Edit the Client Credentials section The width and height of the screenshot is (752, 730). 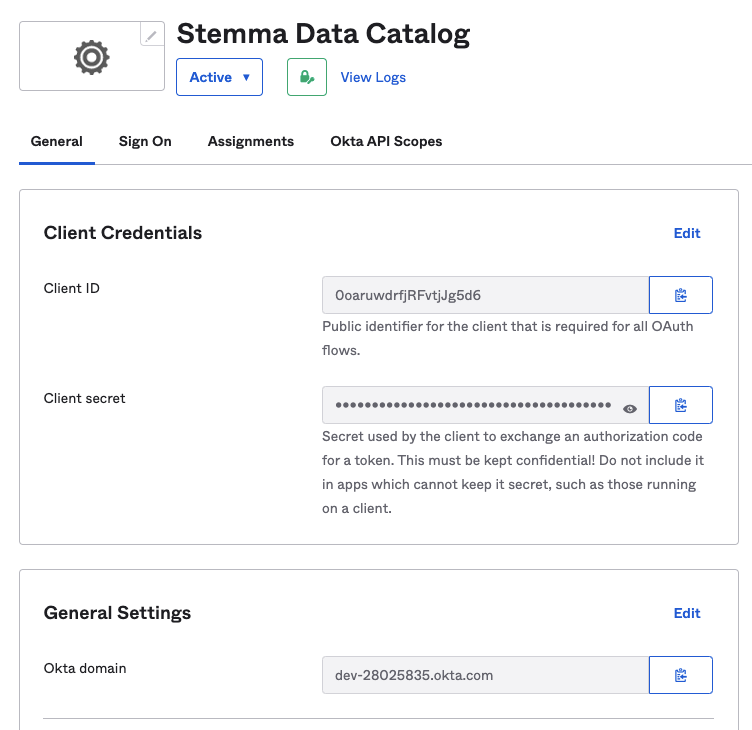pyautogui.click(x=687, y=233)
